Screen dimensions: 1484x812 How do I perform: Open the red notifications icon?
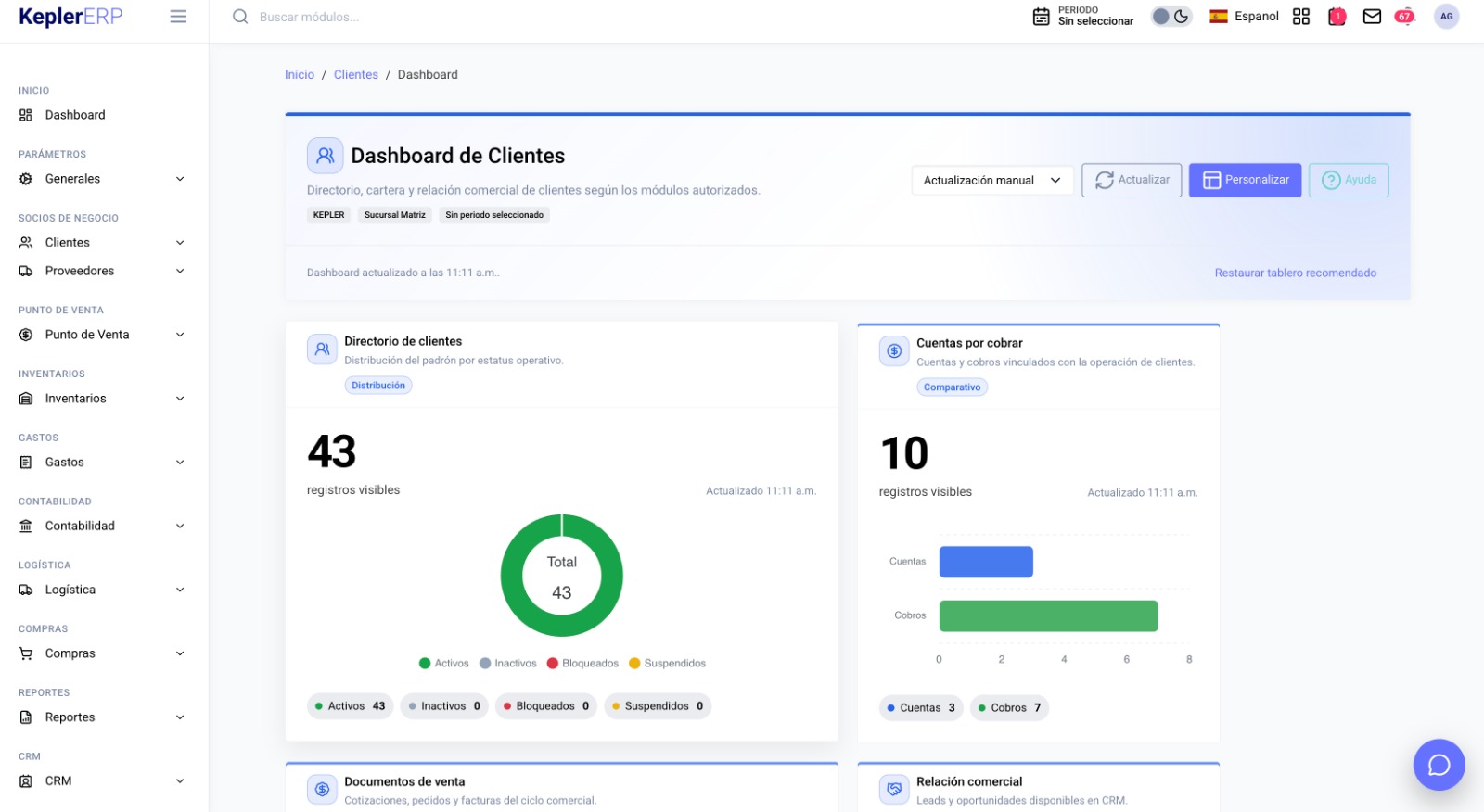(x=1337, y=17)
